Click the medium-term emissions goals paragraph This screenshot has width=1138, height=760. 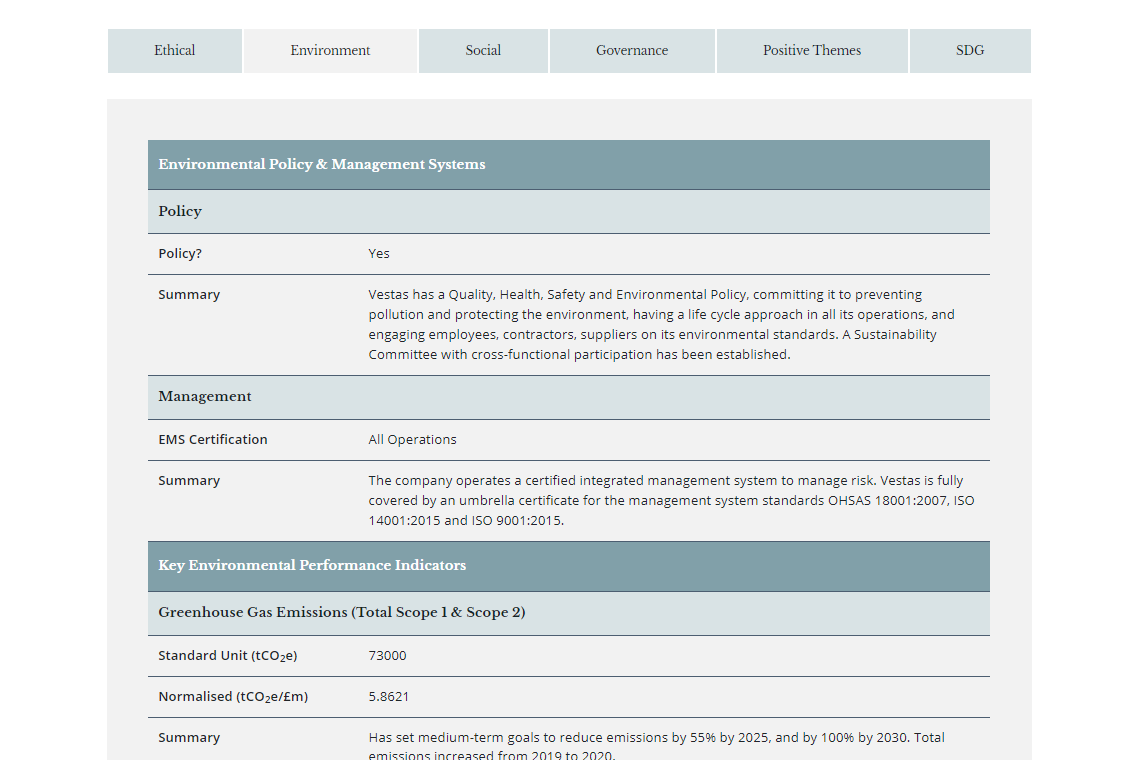pyautogui.click(x=657, y=745)
